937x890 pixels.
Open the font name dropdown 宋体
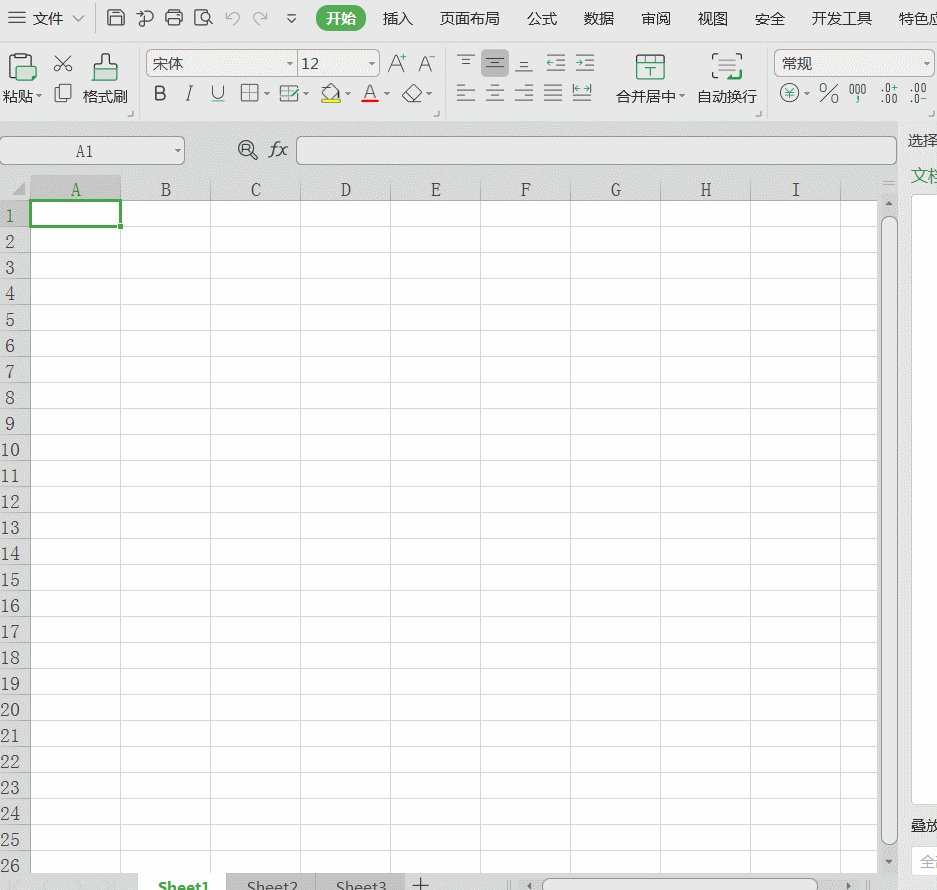tap(290, 63)
